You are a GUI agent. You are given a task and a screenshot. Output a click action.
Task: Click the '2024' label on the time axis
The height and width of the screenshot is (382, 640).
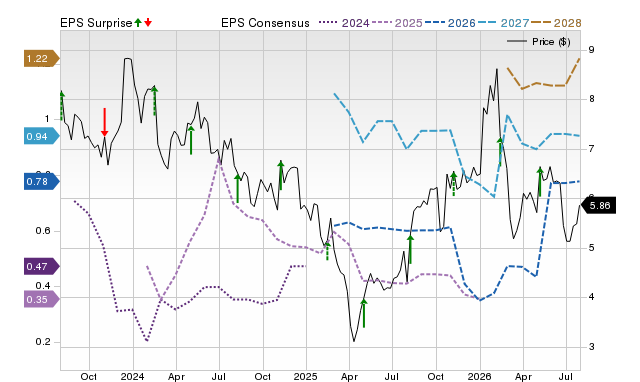pos(133,376)
